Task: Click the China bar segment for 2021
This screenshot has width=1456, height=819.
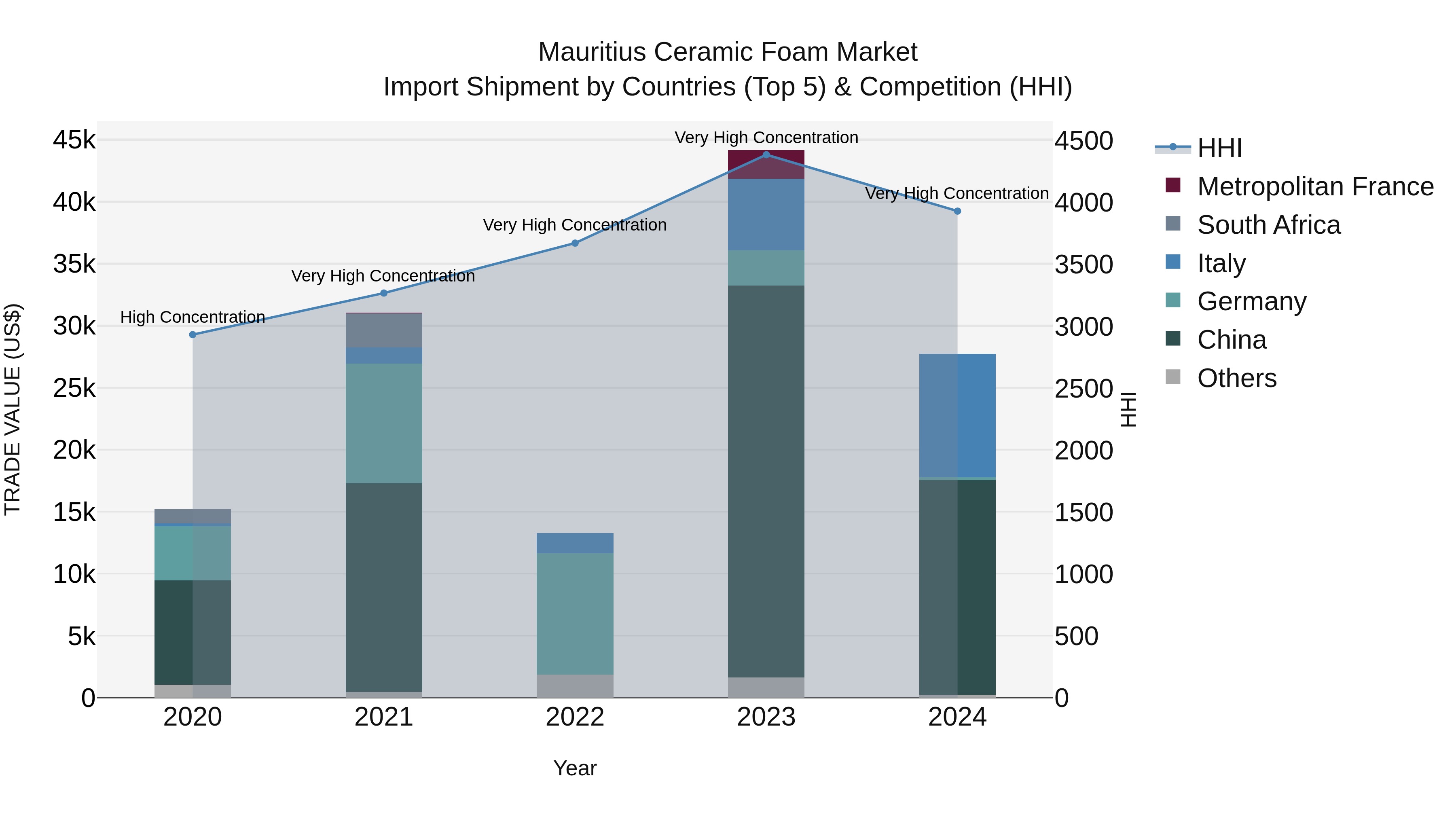Action: tap(384, 588)
